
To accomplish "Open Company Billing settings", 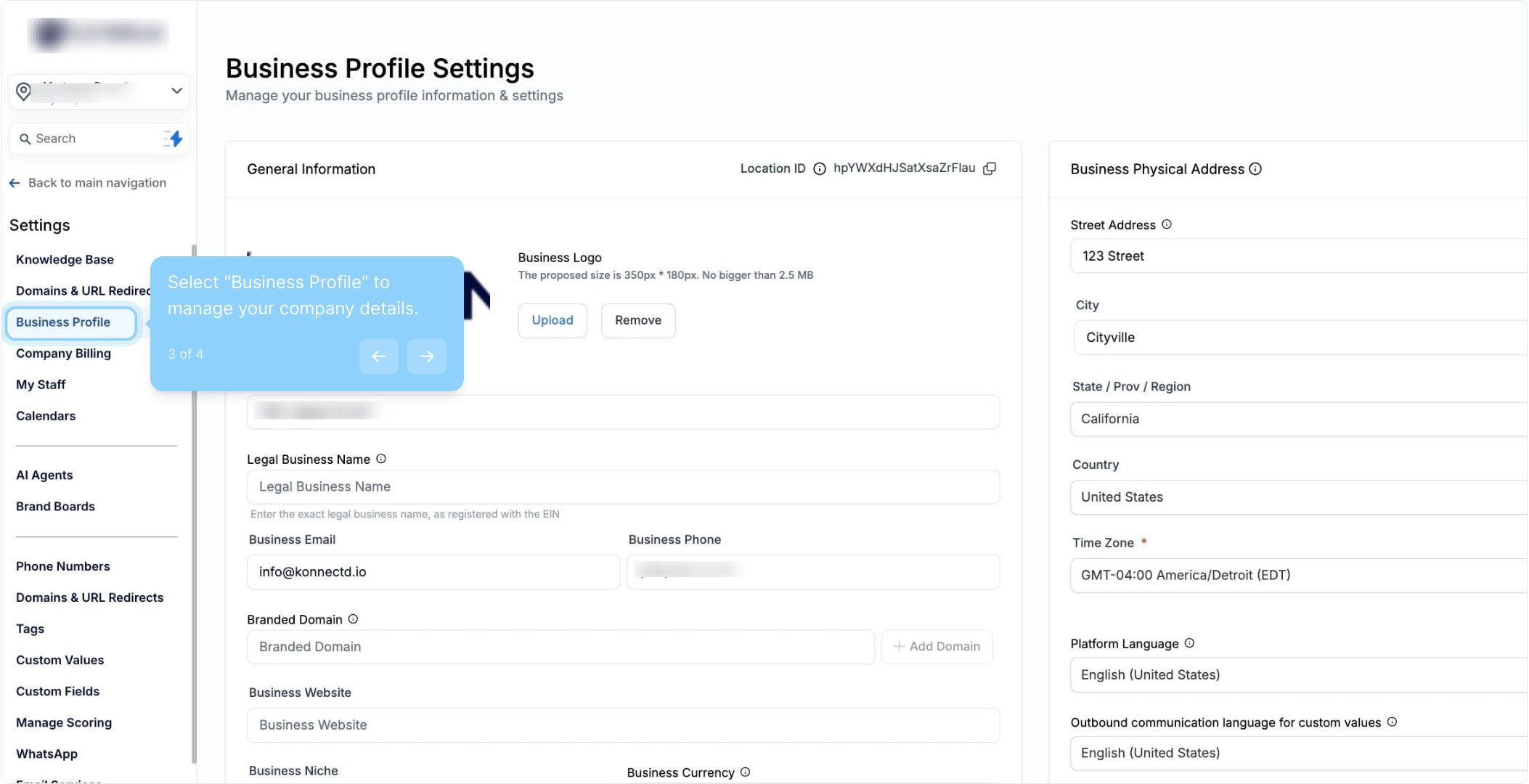I will point(63,354).
